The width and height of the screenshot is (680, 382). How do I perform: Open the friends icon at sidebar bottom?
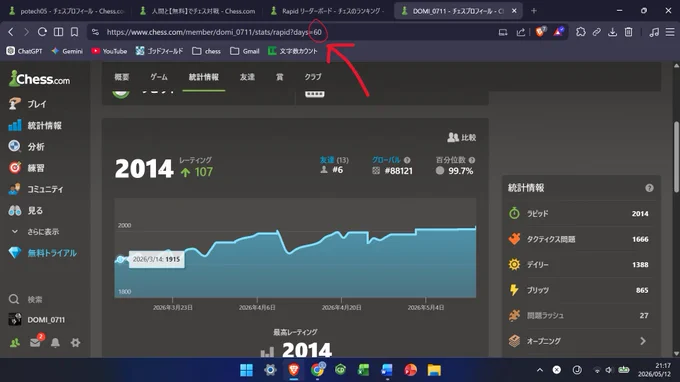(15, 343)
